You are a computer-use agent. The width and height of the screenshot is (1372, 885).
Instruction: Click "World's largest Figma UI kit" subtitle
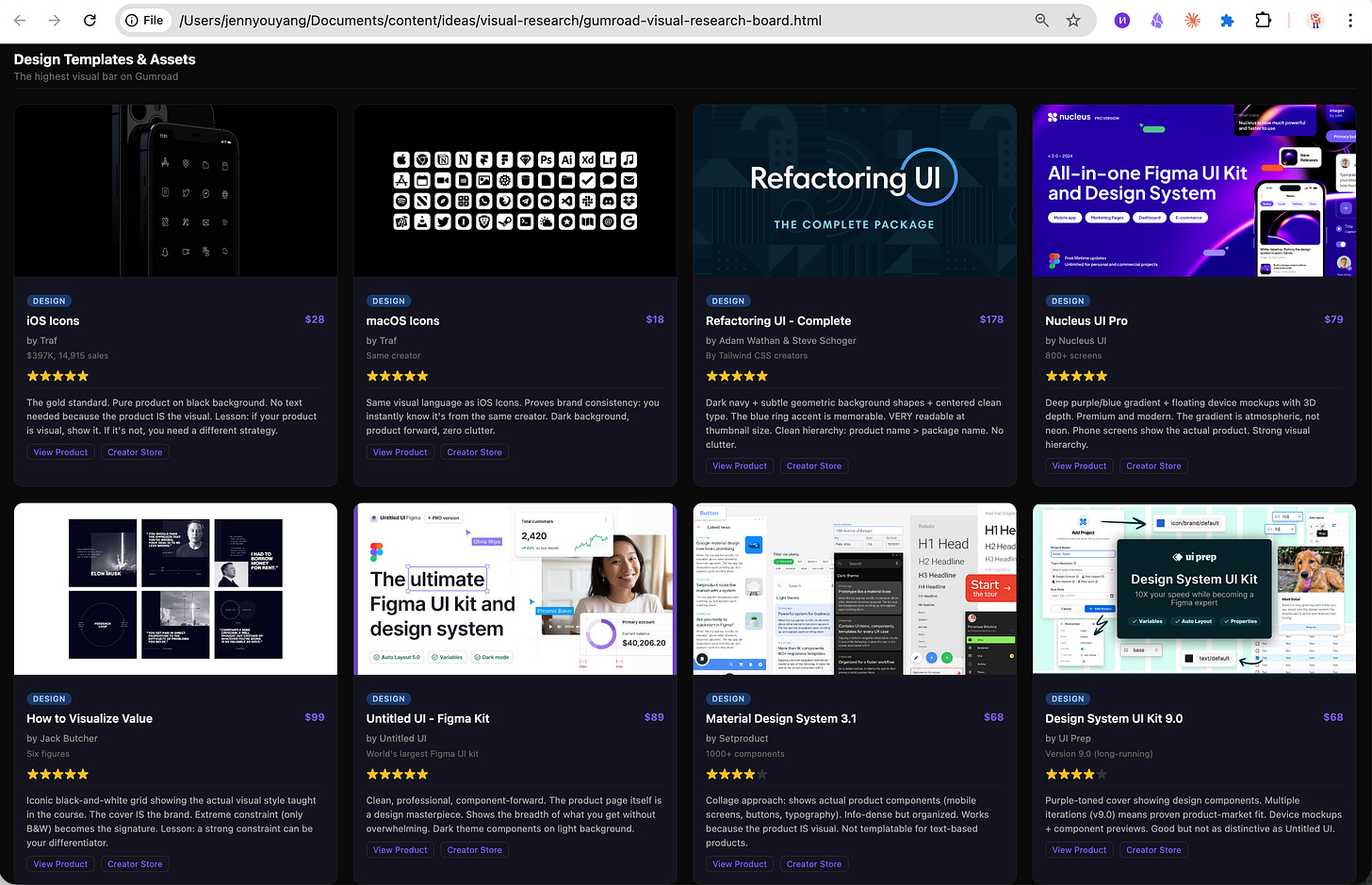pos(422,754)
